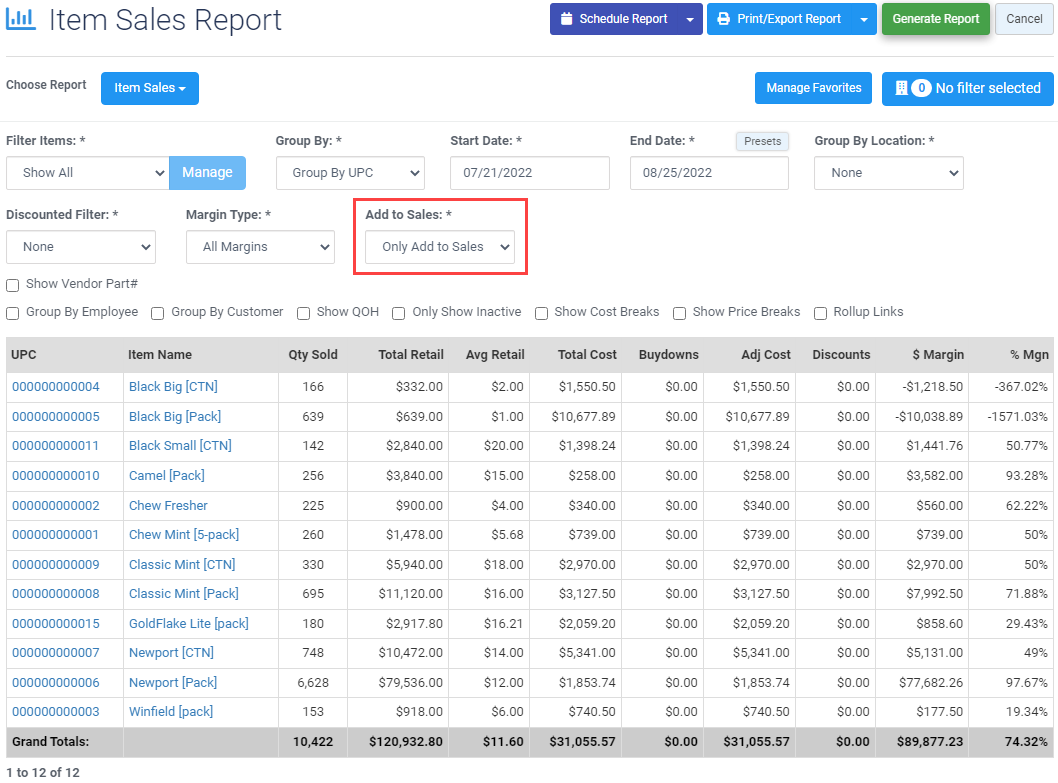Toggle the Rollup Links checkbox

pyautogui.click(x=820, y=313)
